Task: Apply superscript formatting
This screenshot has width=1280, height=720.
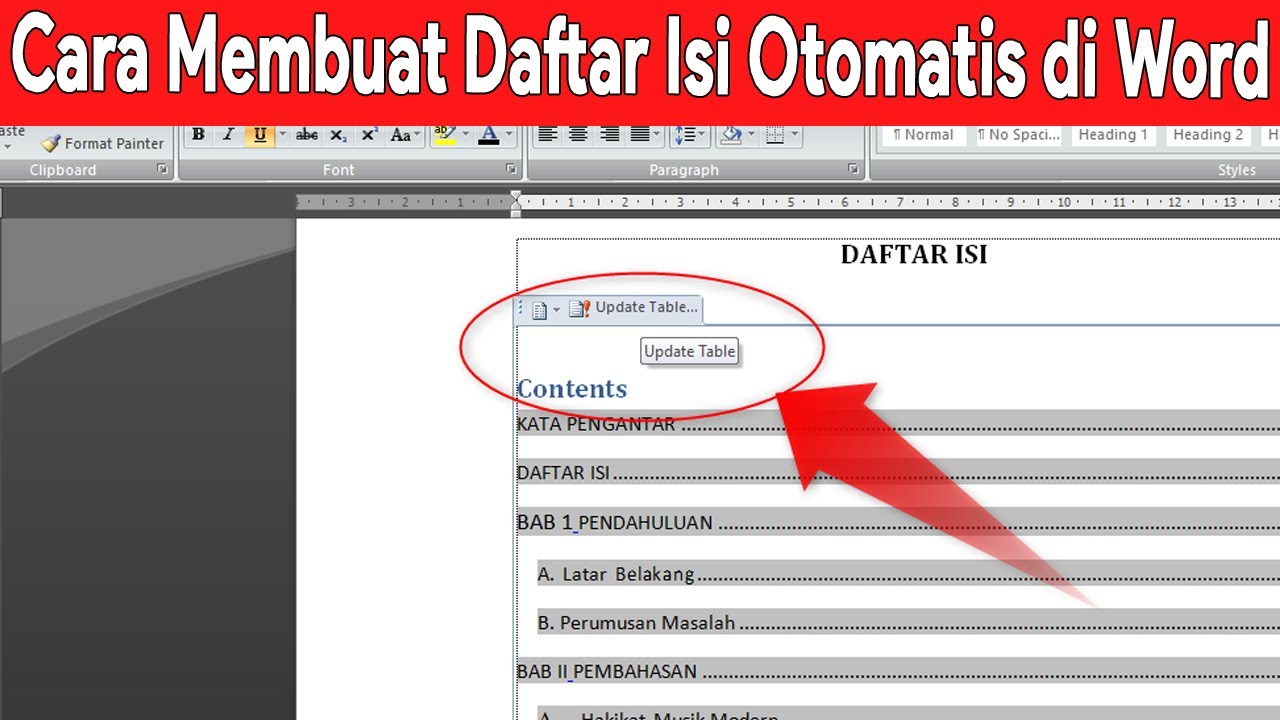Action: coord(369,134)
